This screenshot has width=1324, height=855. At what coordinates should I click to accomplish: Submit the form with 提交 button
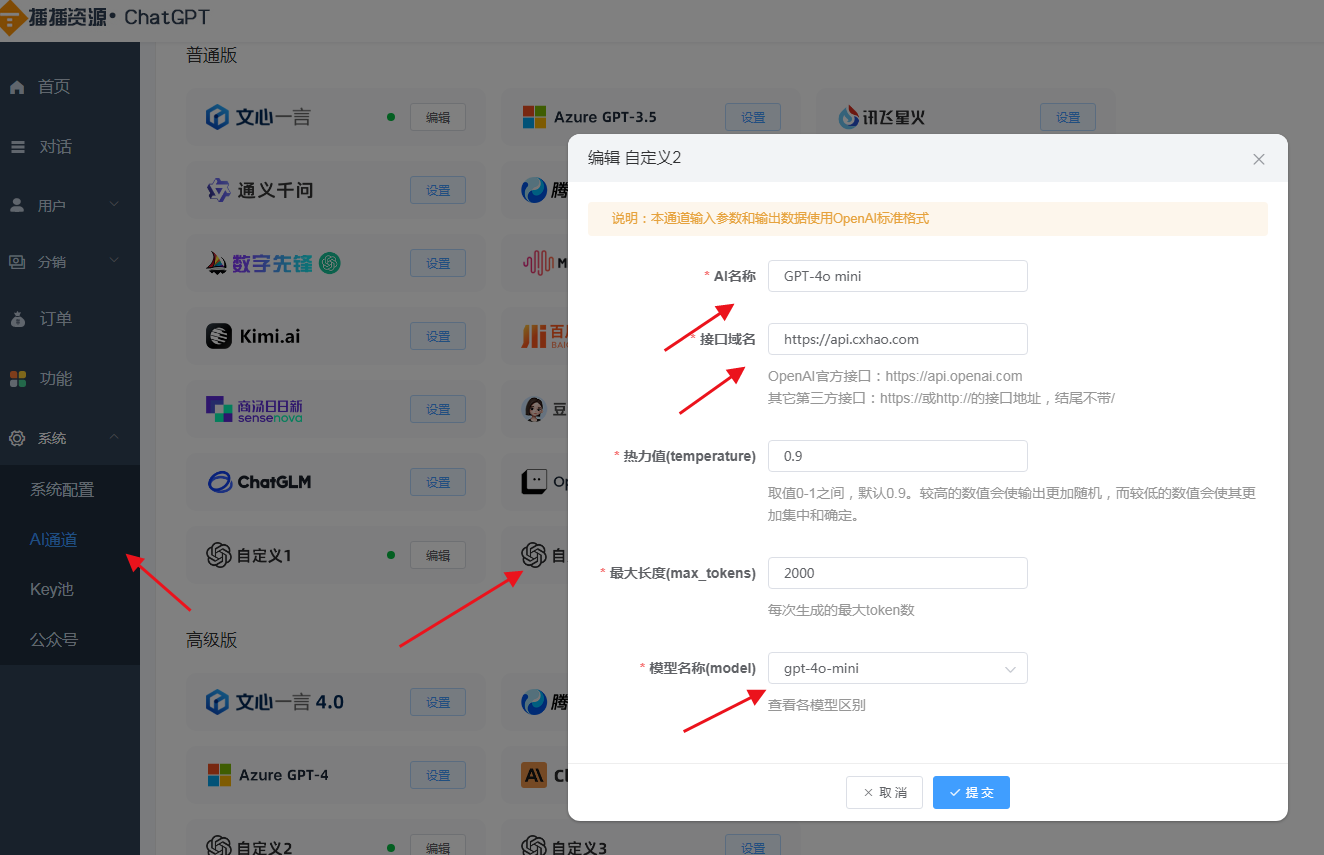coord(971,792)
